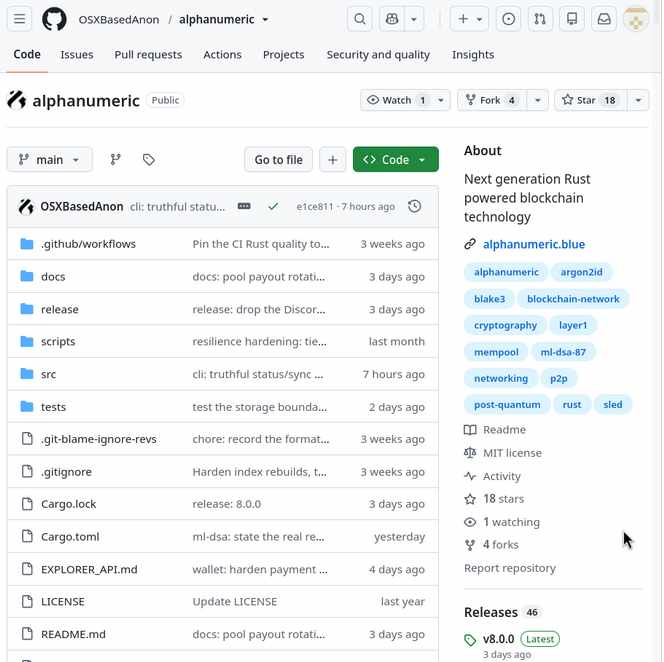
Task: Open the Insights tab
Action: (473, 55)
